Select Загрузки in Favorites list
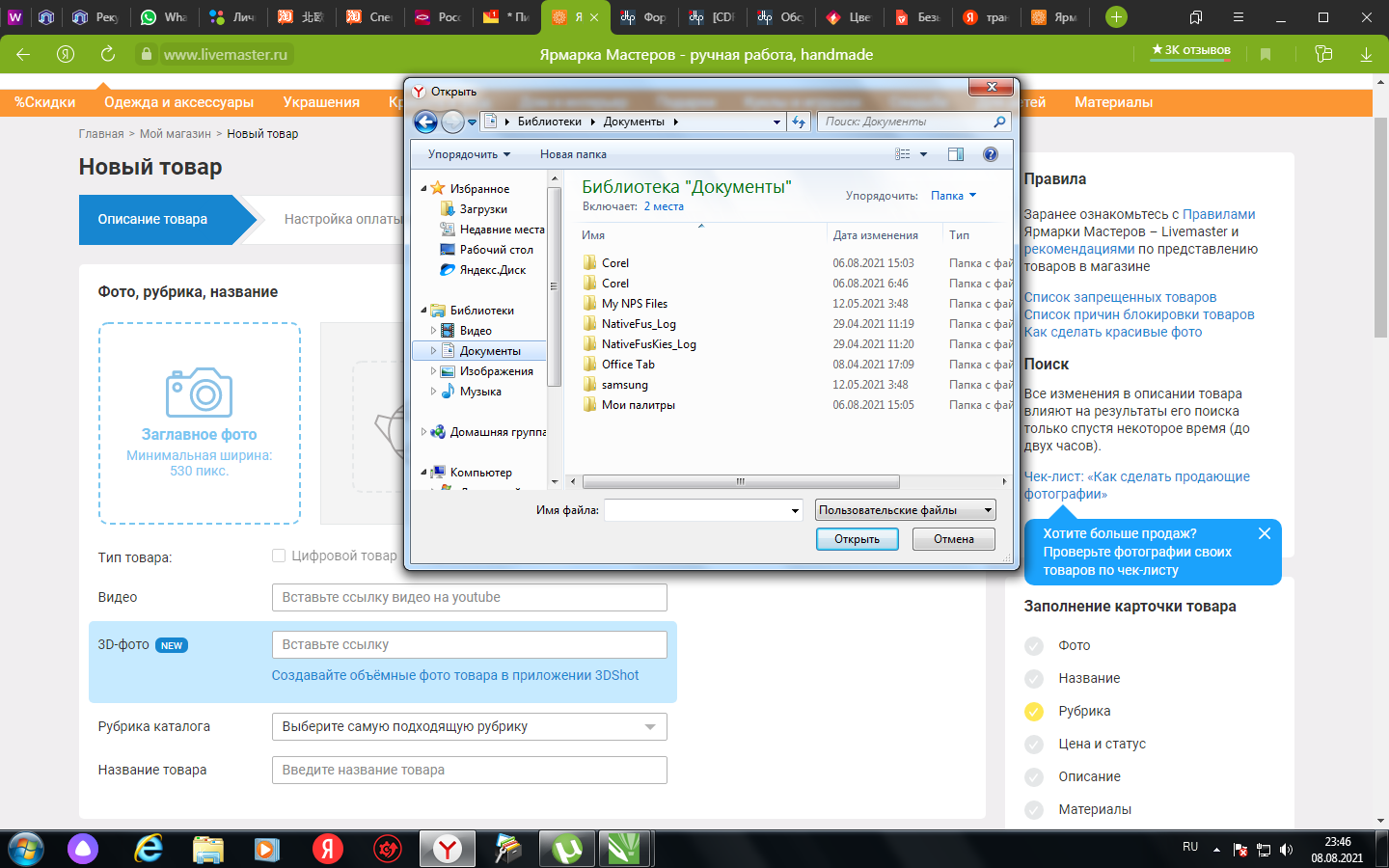Screen dimensions: 1389x868 (x=483, y=209)
